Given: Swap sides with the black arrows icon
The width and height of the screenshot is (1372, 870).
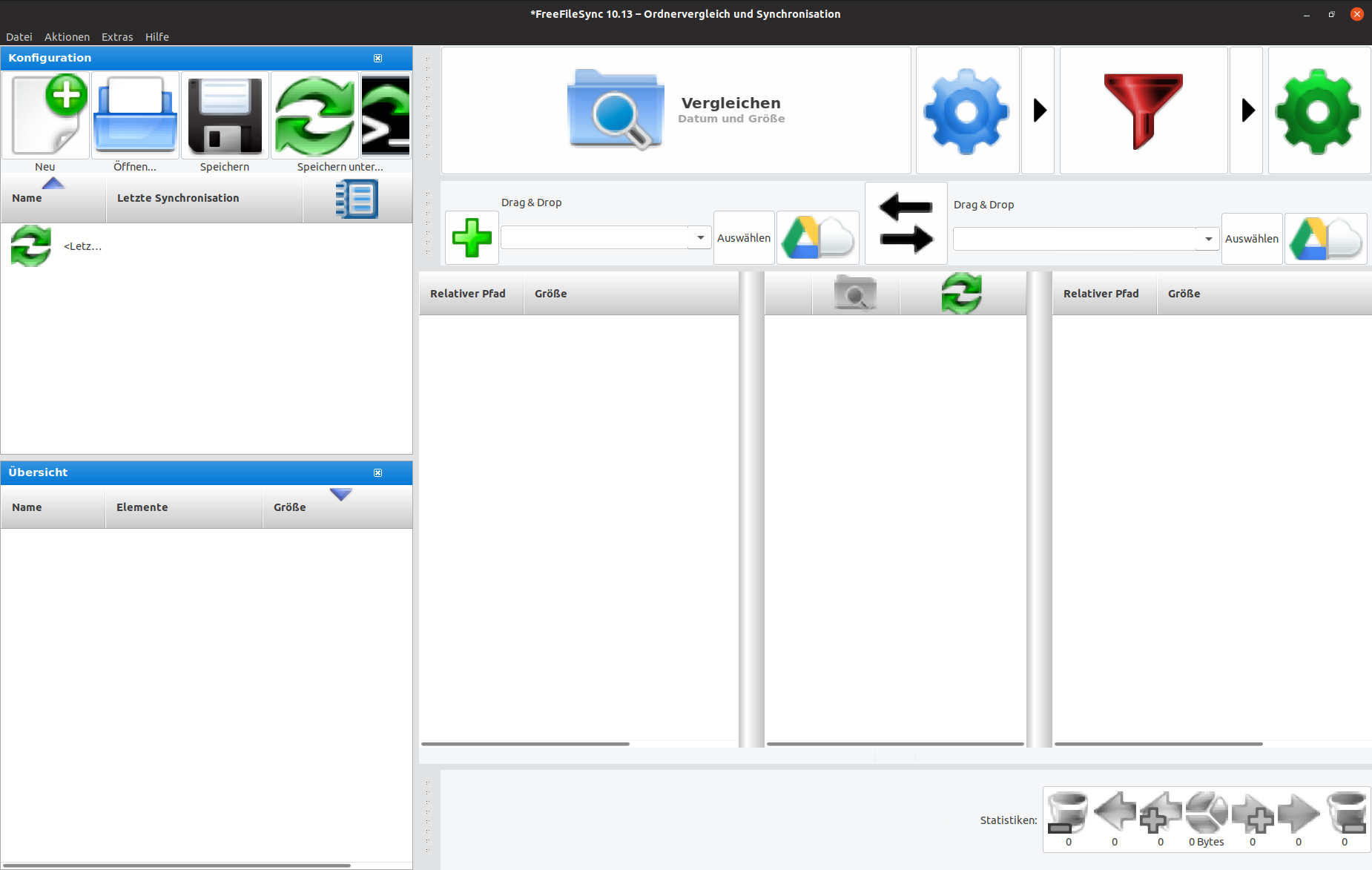Looking at the screenshot, I should pyautogui.click(x=906, y=223).
